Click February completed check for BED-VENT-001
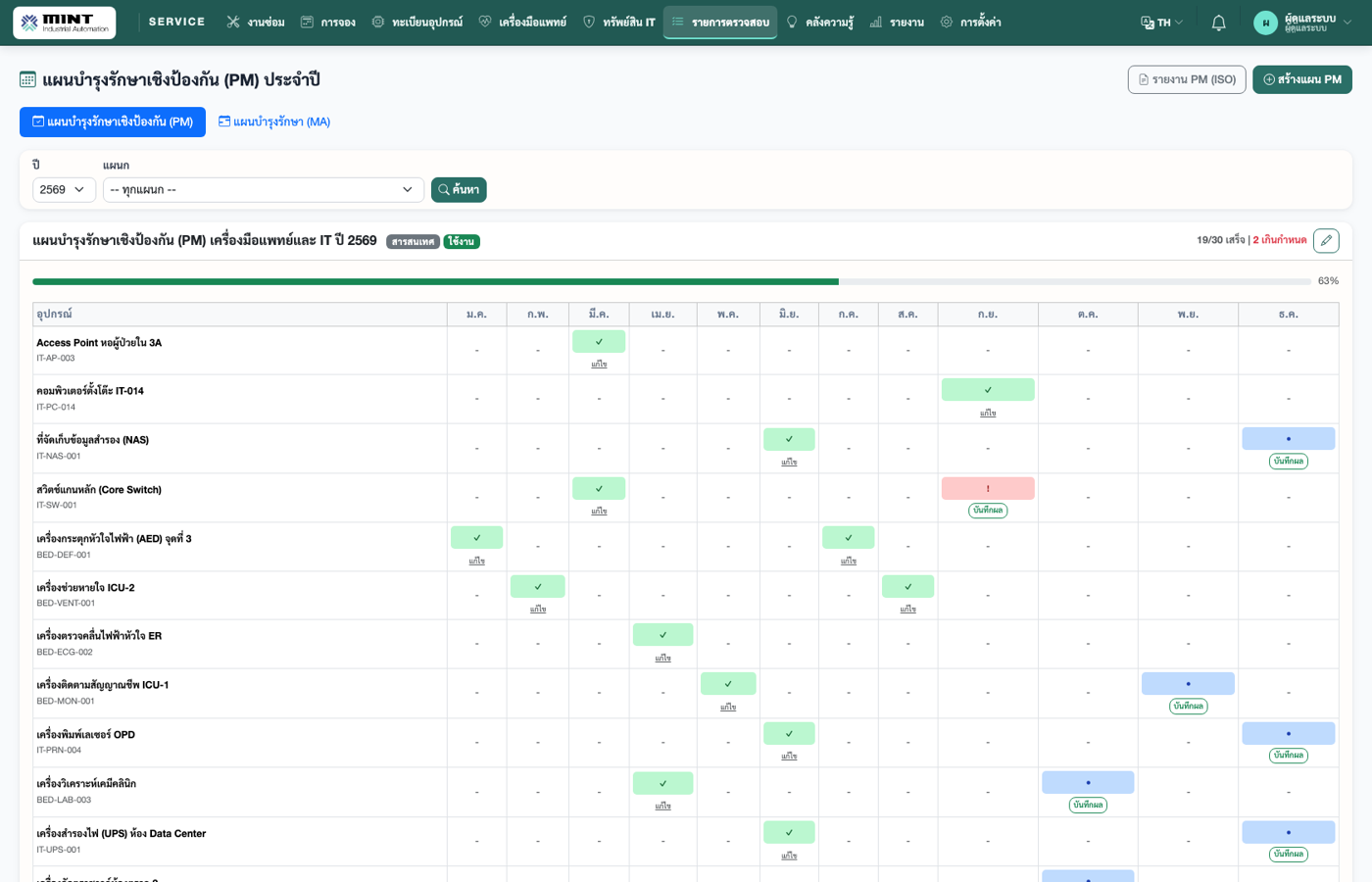 [537, 586]
